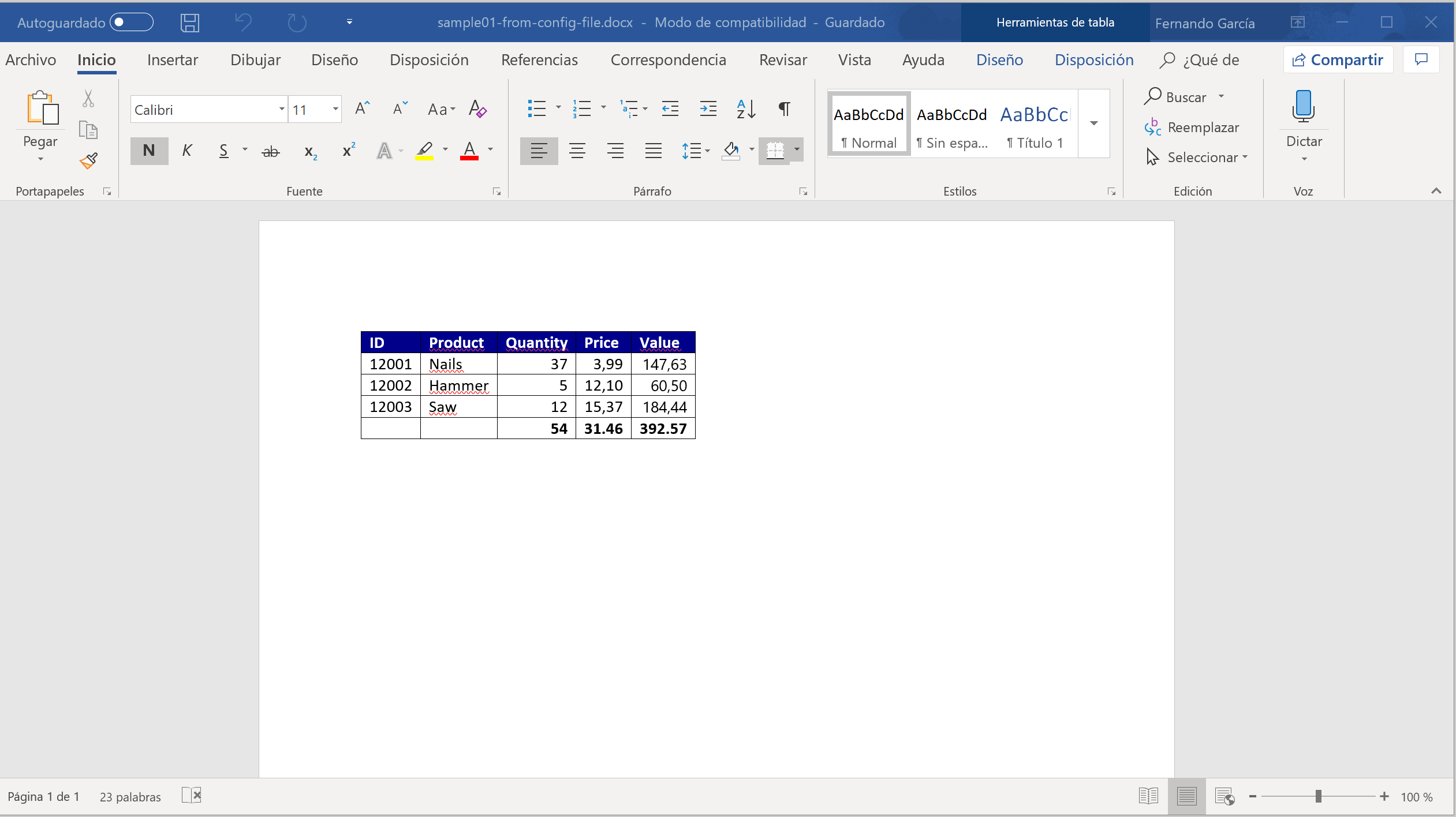Toggle italic K formatting button
1456x817 pixels.
click(186, 151)
